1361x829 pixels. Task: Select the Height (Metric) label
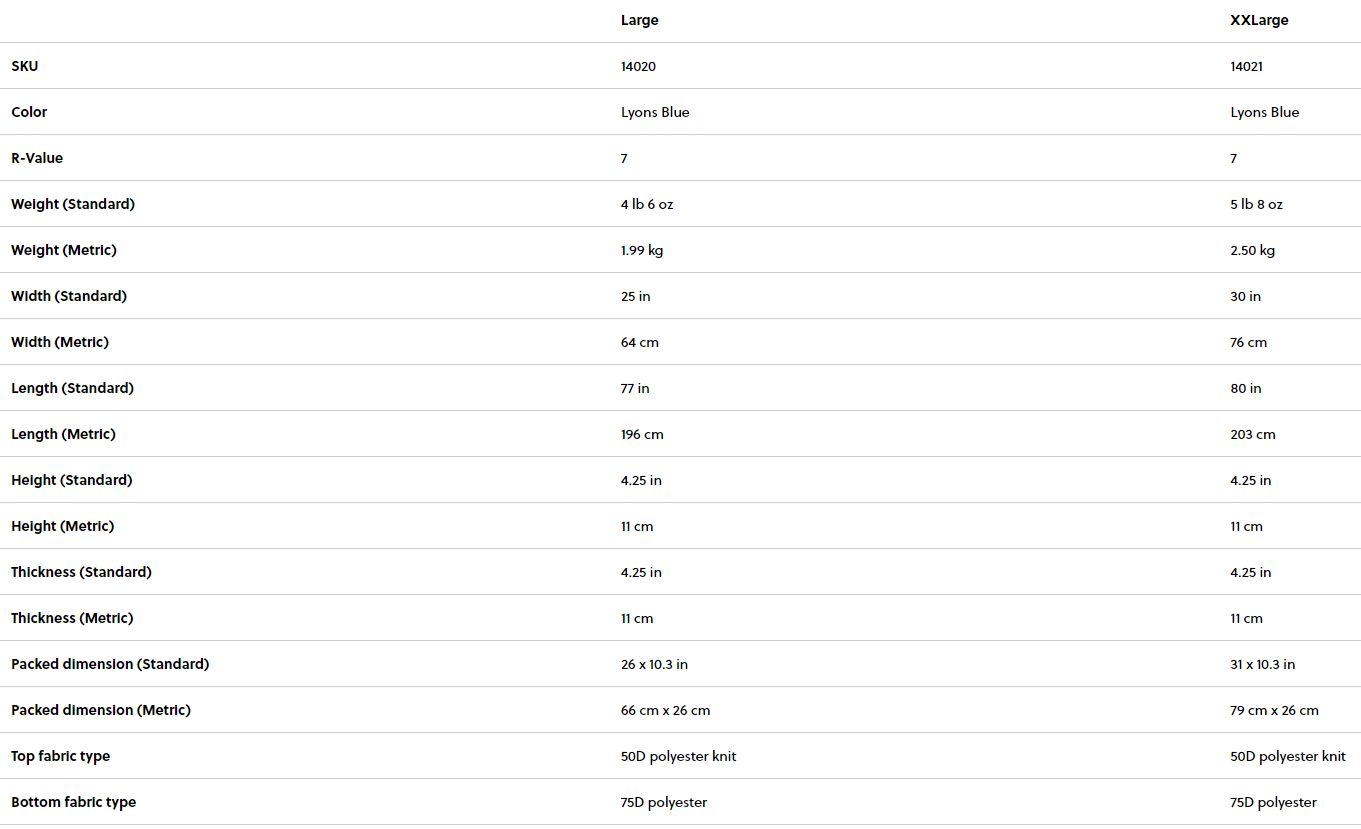coord(62,526)
